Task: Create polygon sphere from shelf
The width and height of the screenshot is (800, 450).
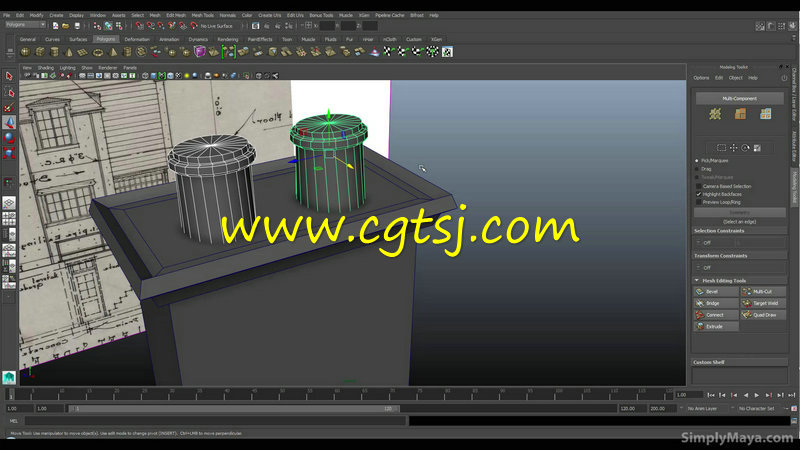Action: pyautogui.click(x=25, y=52)
